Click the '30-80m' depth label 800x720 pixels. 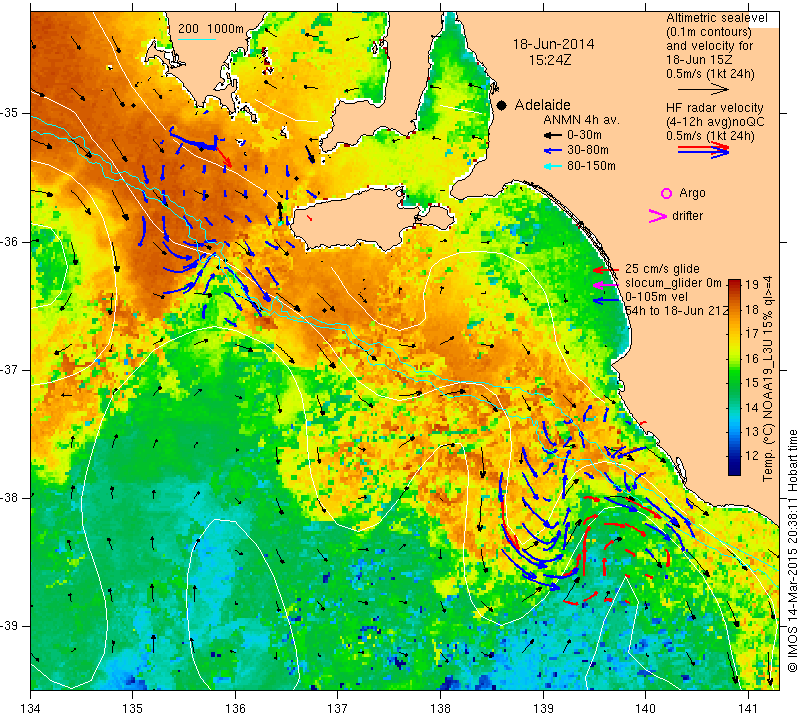(588, 151)
